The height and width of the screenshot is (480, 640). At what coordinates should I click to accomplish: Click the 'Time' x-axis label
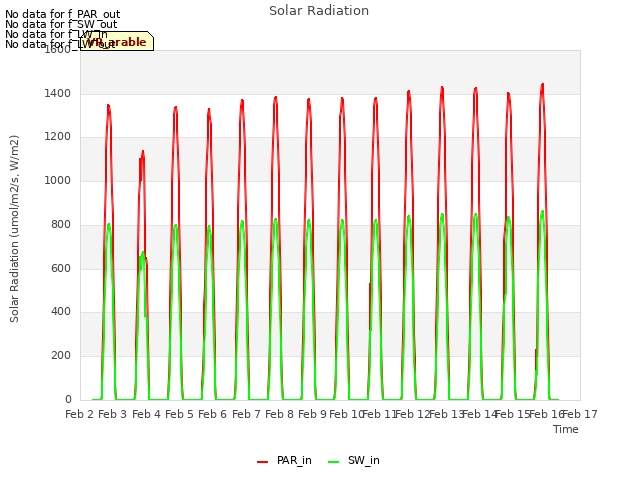point(566,429)
